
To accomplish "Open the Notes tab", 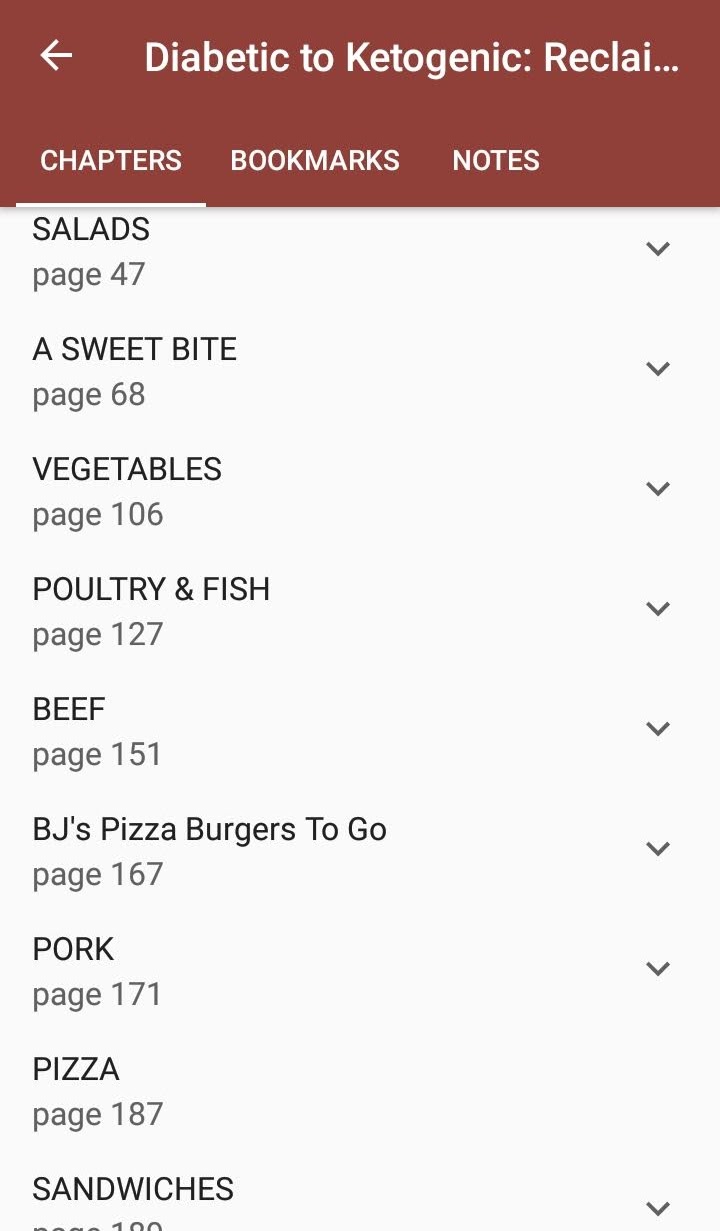I will coord(496,160).
